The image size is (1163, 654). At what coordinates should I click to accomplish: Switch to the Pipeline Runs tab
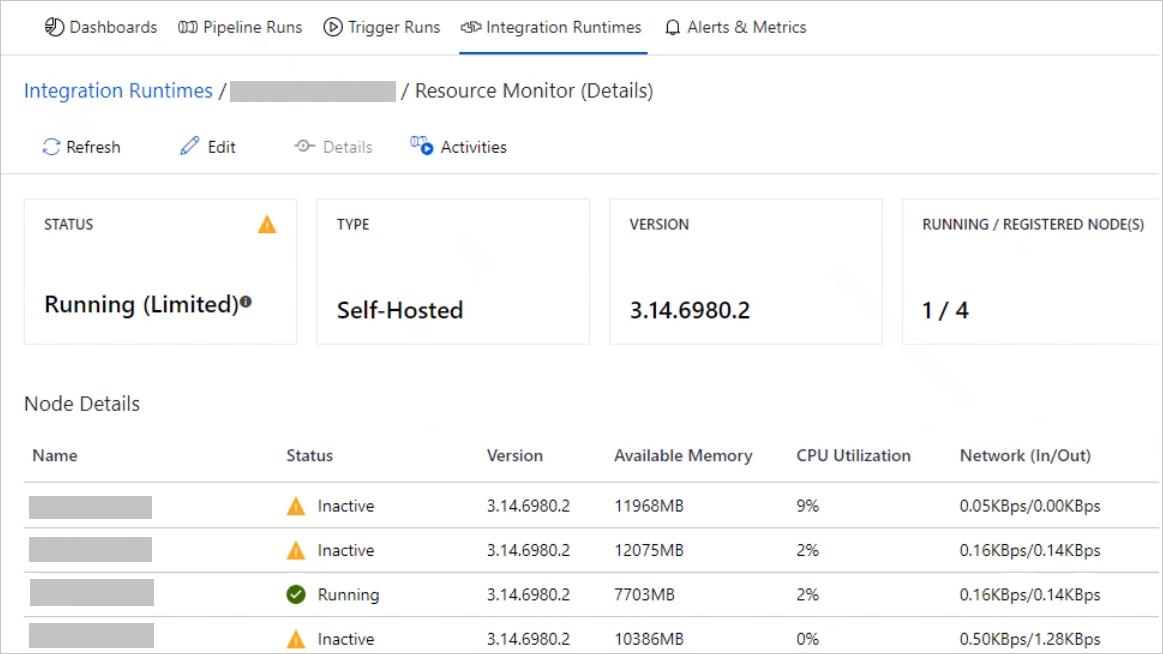tap(240, 27)
